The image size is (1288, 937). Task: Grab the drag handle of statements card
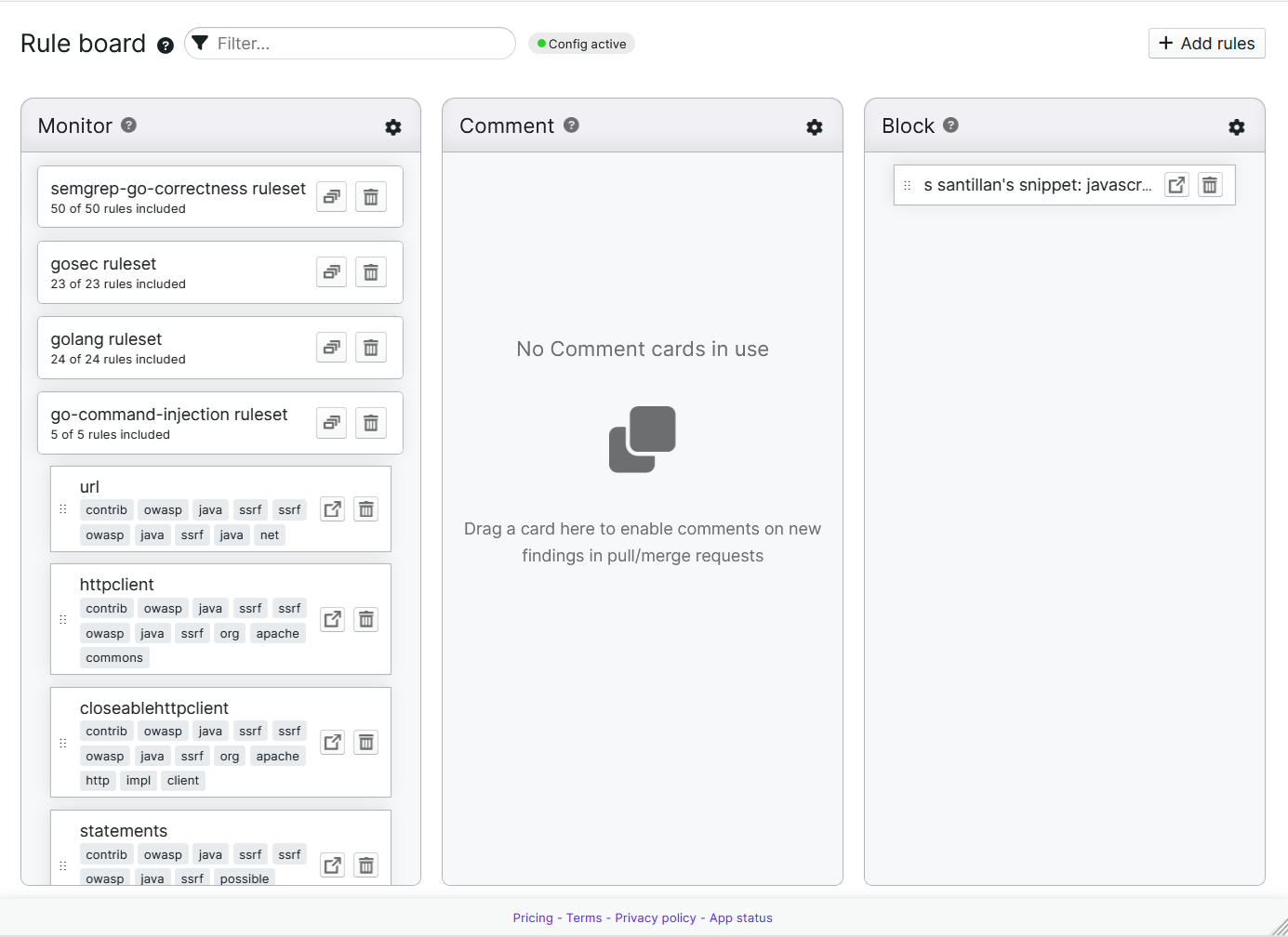pyautogui.click(x=63, y=865)
